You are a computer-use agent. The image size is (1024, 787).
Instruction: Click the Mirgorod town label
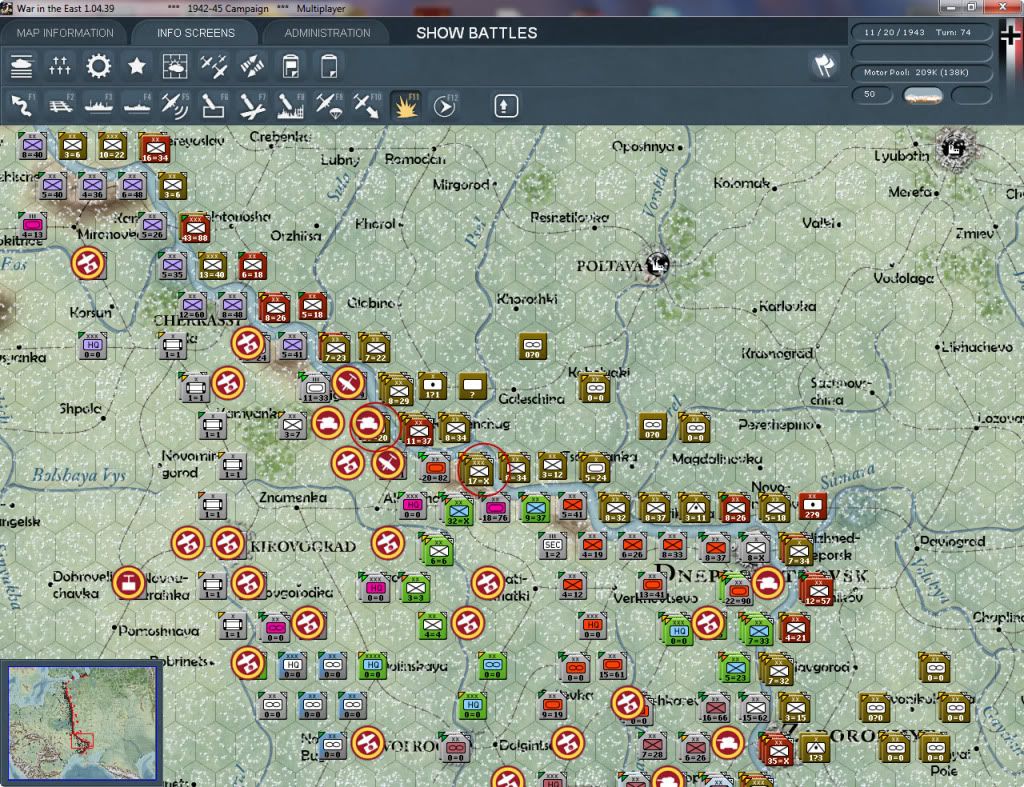(x=461, y=185)
